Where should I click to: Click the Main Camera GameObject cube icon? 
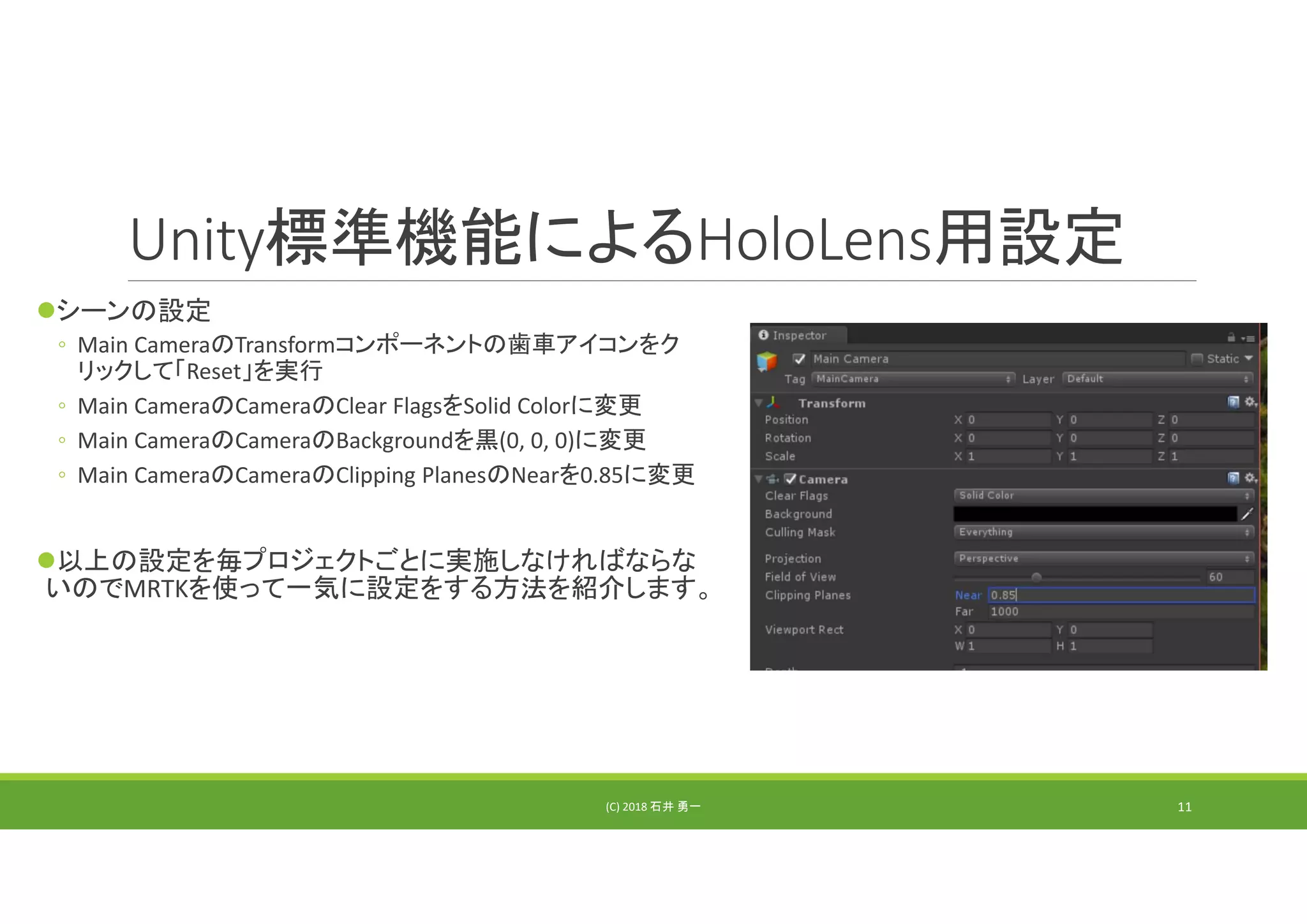[766, 362]
